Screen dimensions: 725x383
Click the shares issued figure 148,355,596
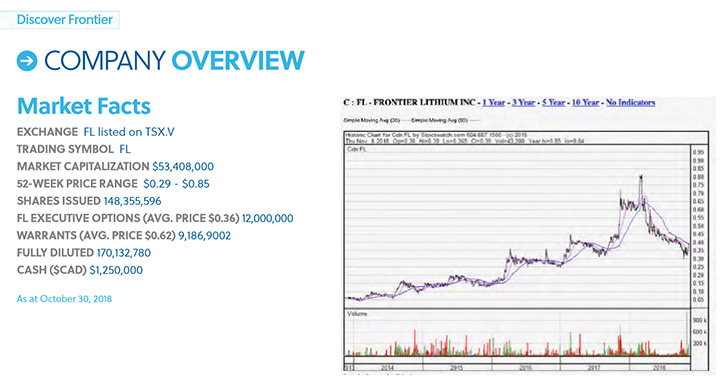(132, 201)
